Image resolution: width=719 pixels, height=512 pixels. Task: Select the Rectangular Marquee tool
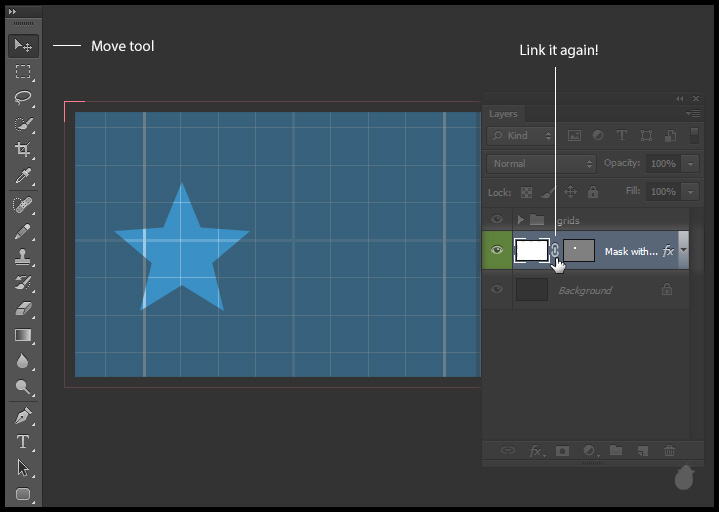[x=23, y=72]
